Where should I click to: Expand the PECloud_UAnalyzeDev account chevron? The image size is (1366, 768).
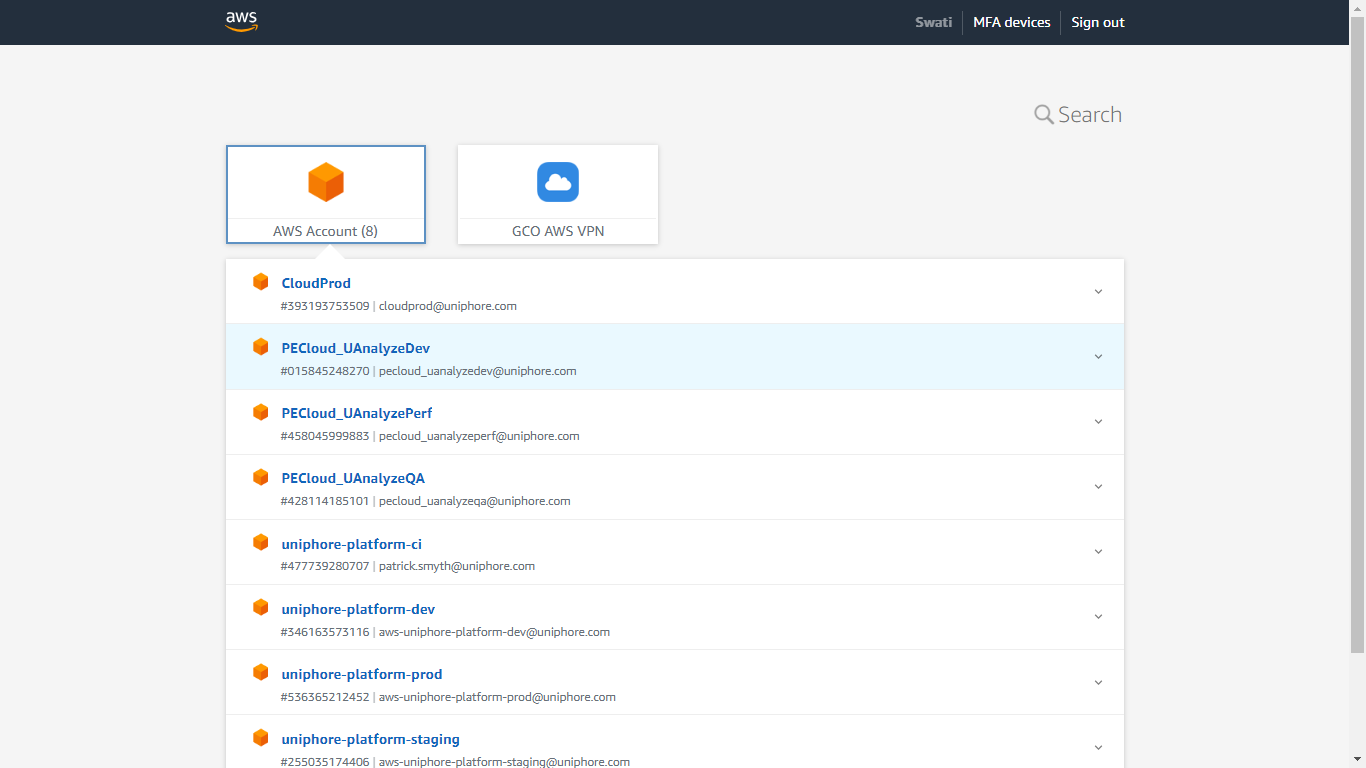[x=1098, y=357]
